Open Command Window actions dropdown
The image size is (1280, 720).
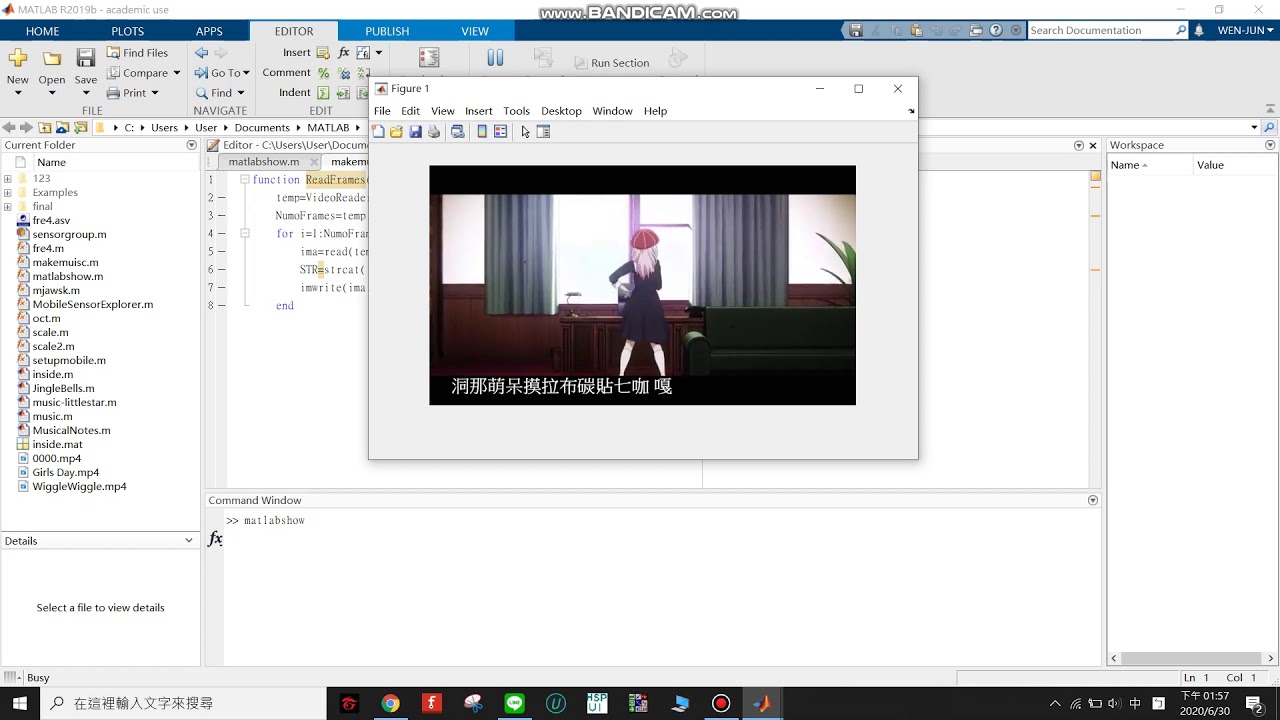tap(1093, 500)
